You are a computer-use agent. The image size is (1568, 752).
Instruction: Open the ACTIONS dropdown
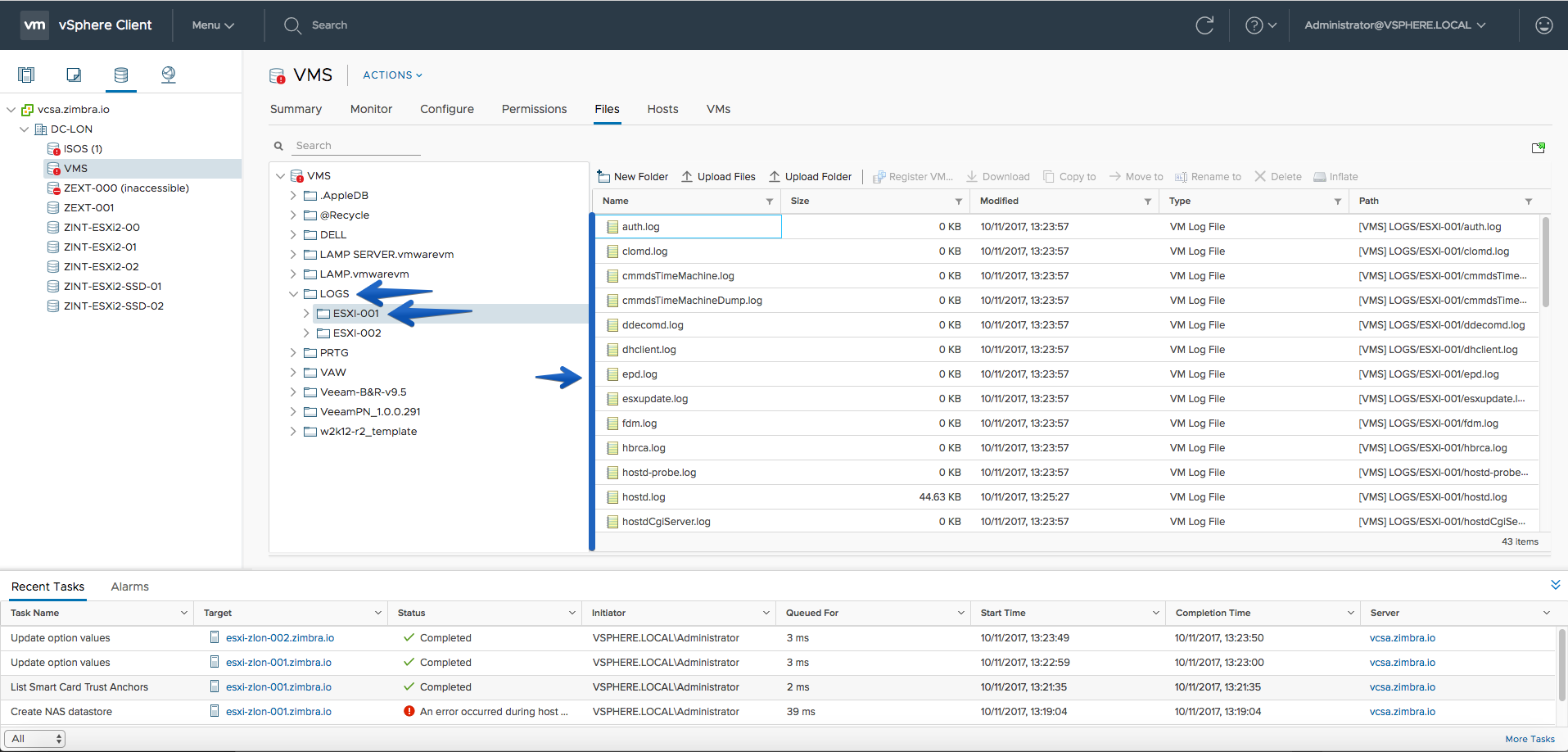point(393,75)
